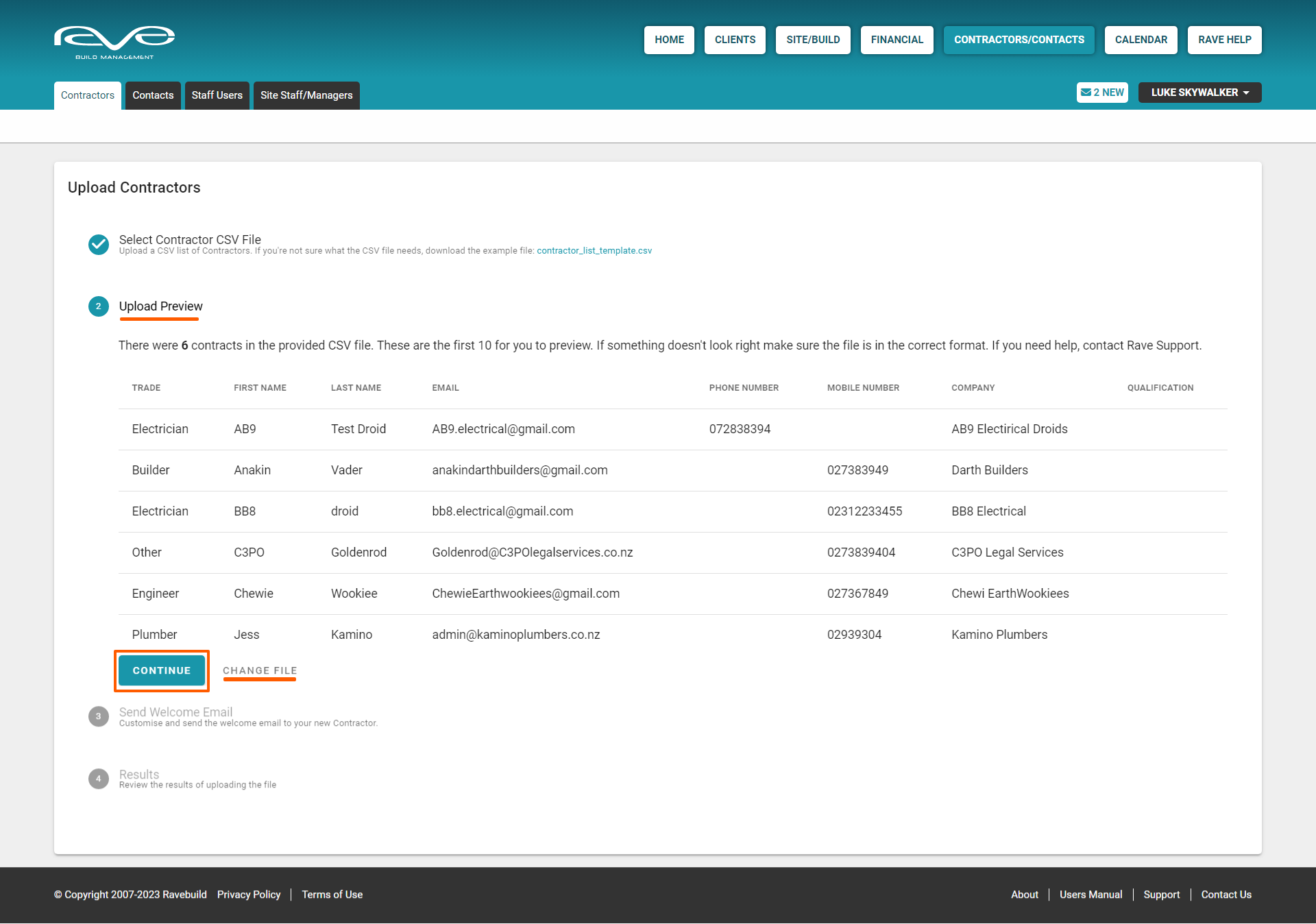Click the step 3 circle icon
Viewport: 1316px width, 924px height.
[x=99, y=716]
